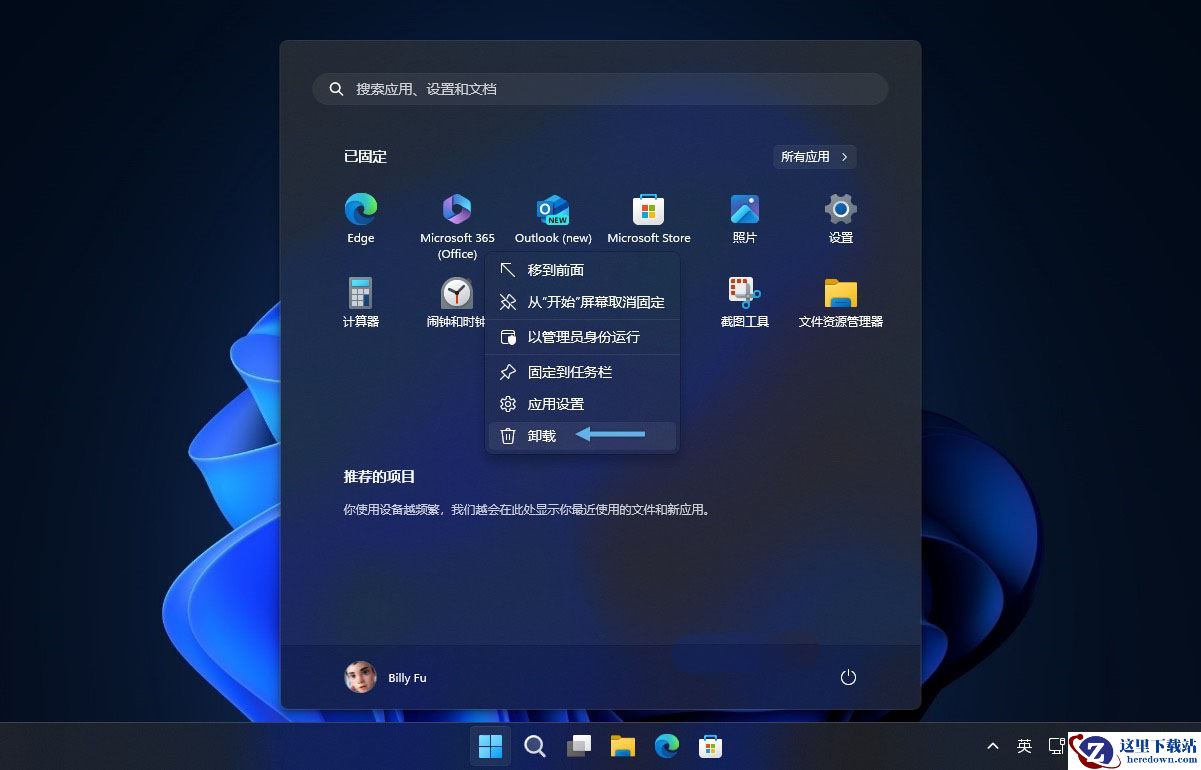This screenshot has width=1201, height=770.
Task: Select 以管理员身份运行 menu item
Action: click(x=582, y=337)
